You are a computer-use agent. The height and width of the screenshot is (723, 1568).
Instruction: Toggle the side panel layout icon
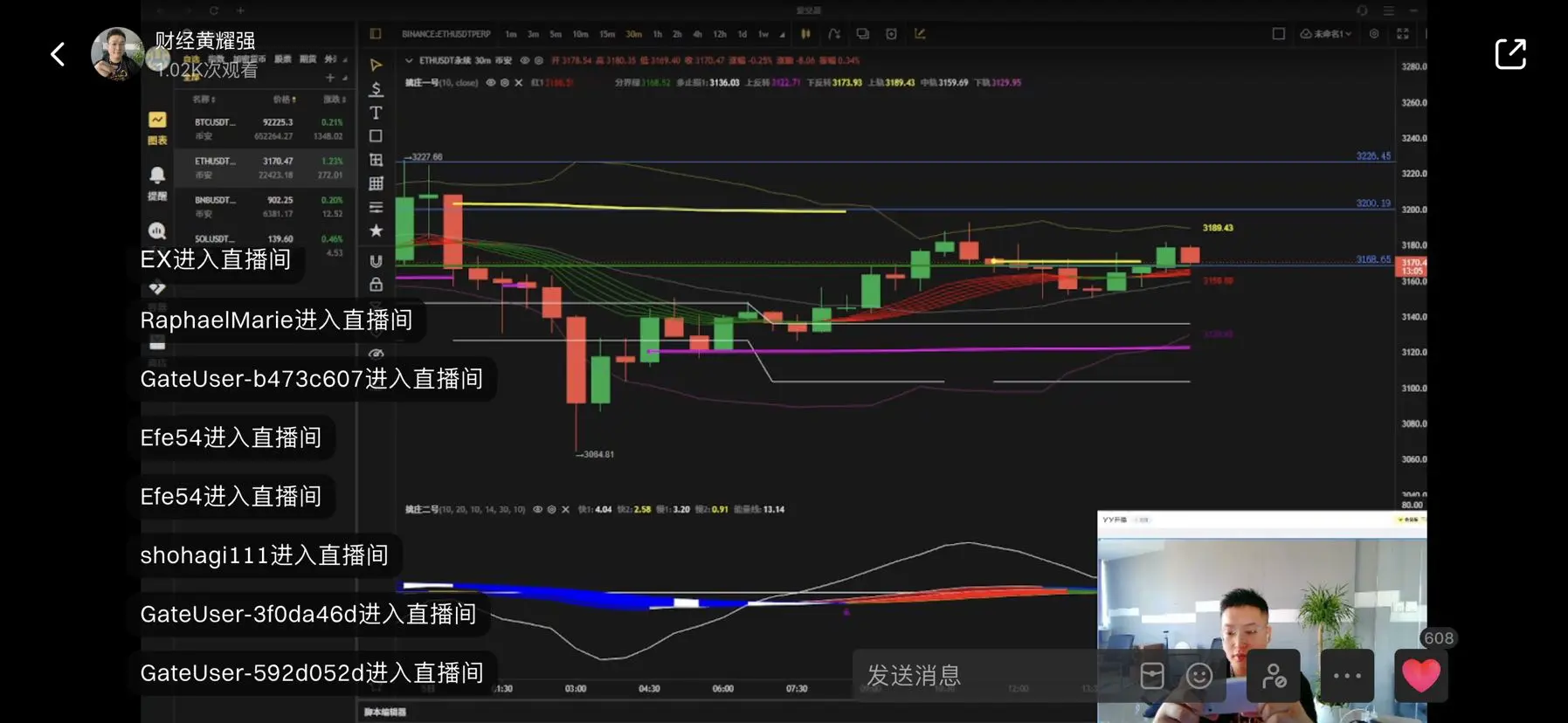[x=376, y=34]
